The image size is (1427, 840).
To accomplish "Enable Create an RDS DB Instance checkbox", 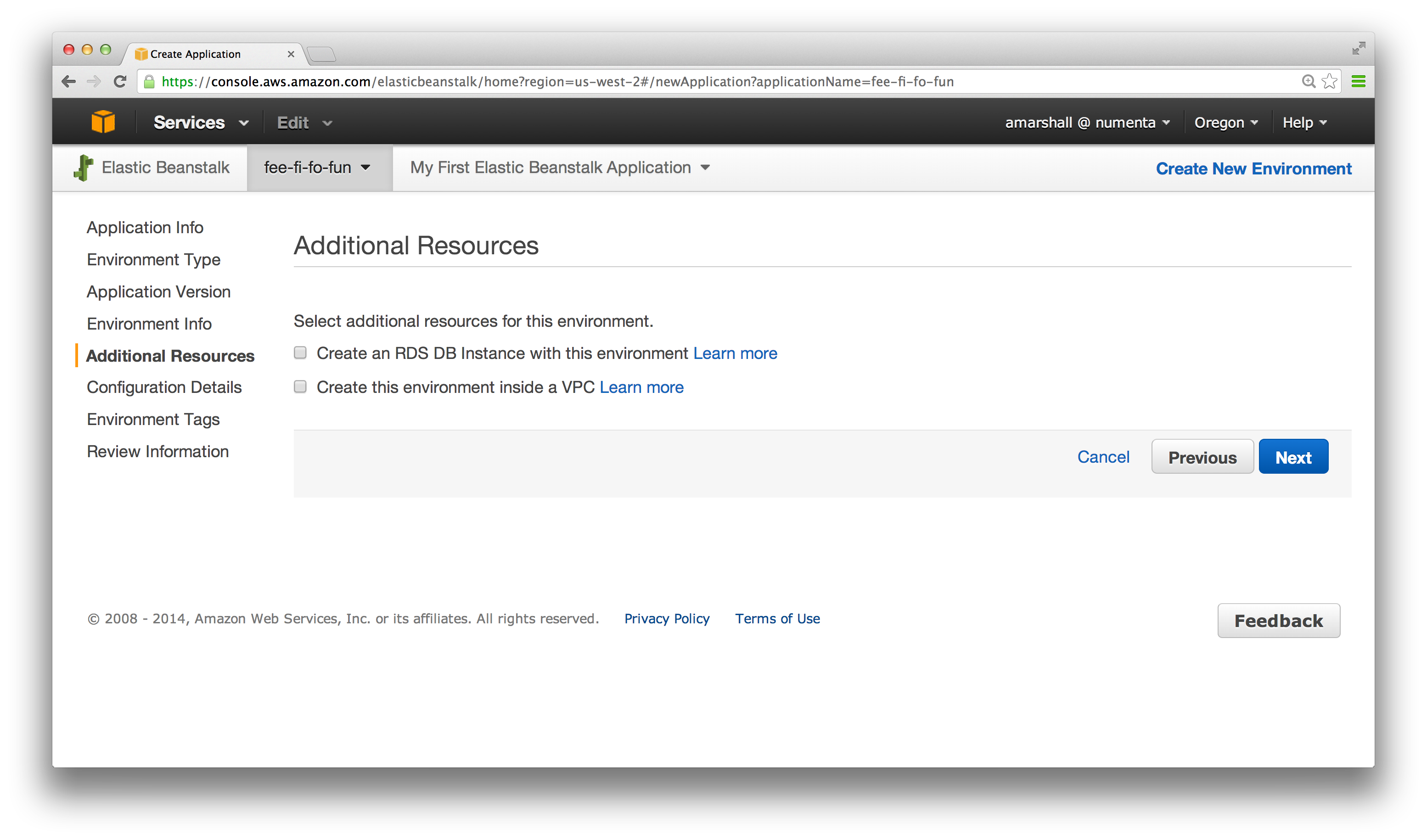I will coord(300,353).
